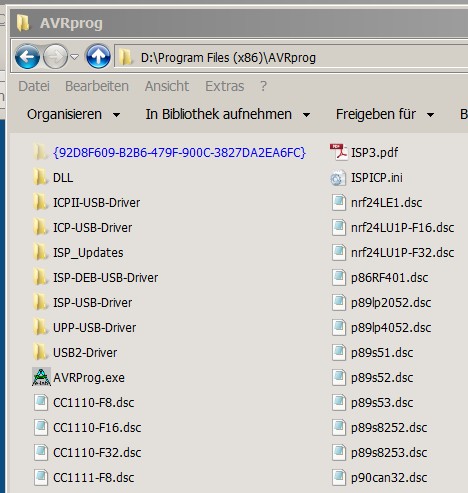468x493 pixels.
Task: Select the USB2-Driver folder icon
Action: click(x=41, y=352)
